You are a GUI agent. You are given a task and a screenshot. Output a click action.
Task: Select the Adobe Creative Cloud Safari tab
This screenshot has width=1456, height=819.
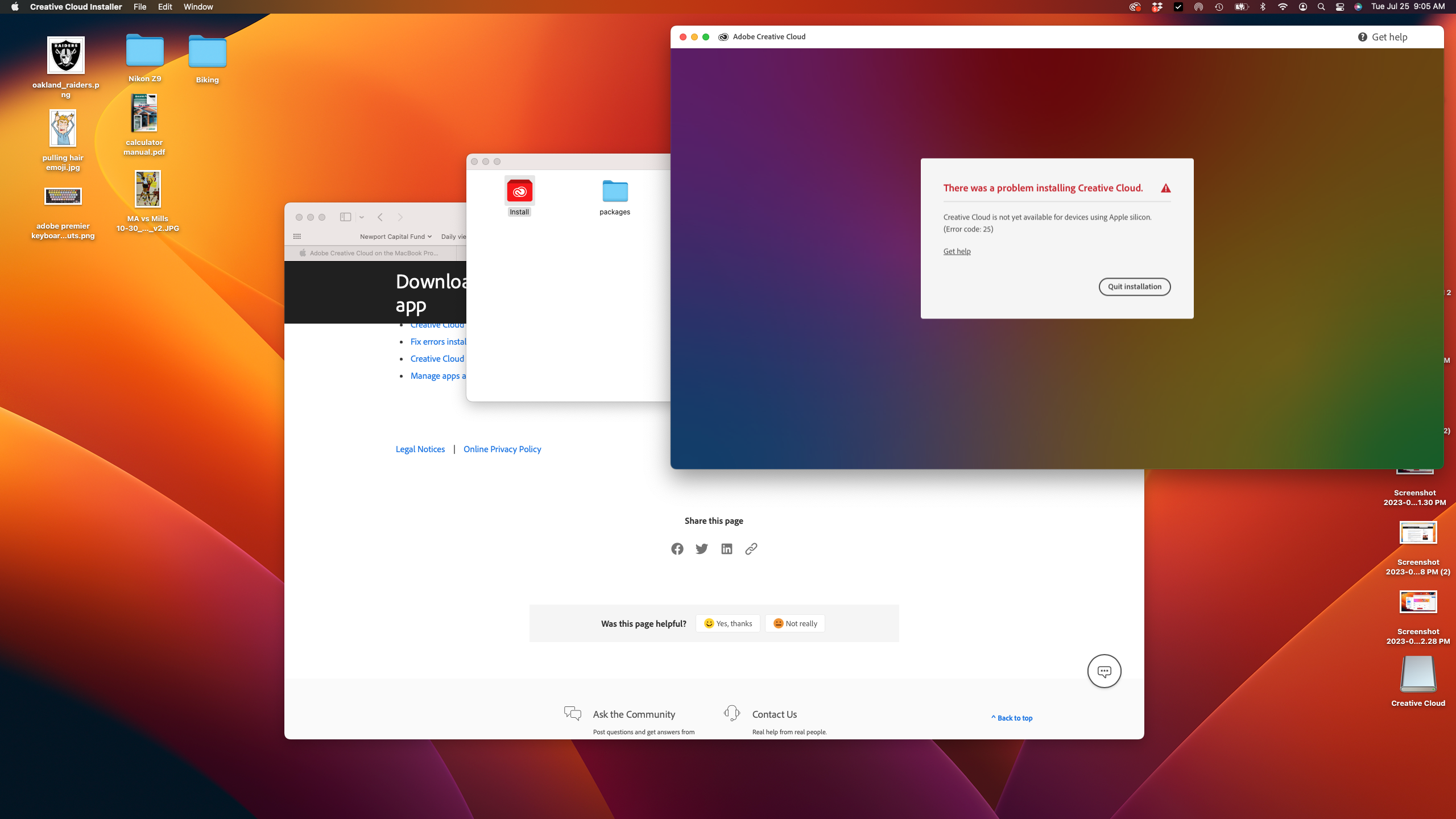(374, 253)
